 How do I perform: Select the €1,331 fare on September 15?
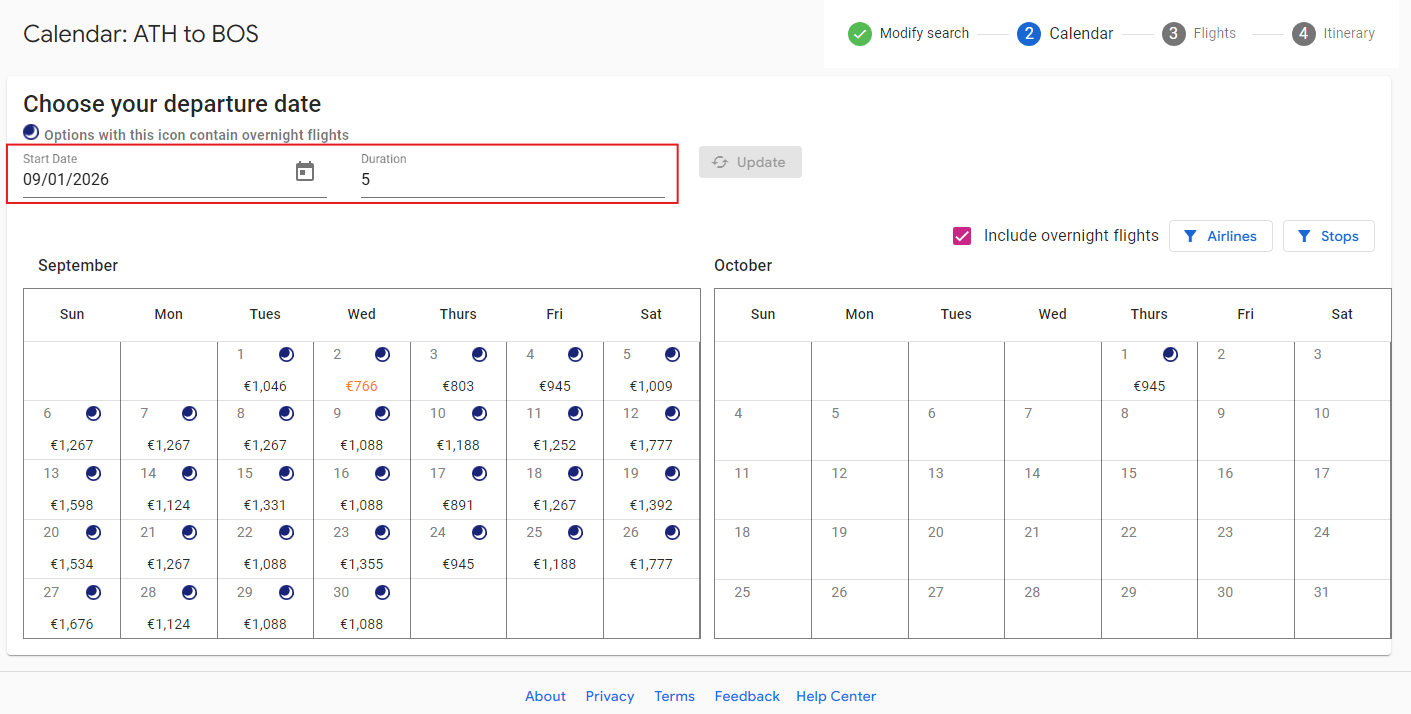(265, 505)
